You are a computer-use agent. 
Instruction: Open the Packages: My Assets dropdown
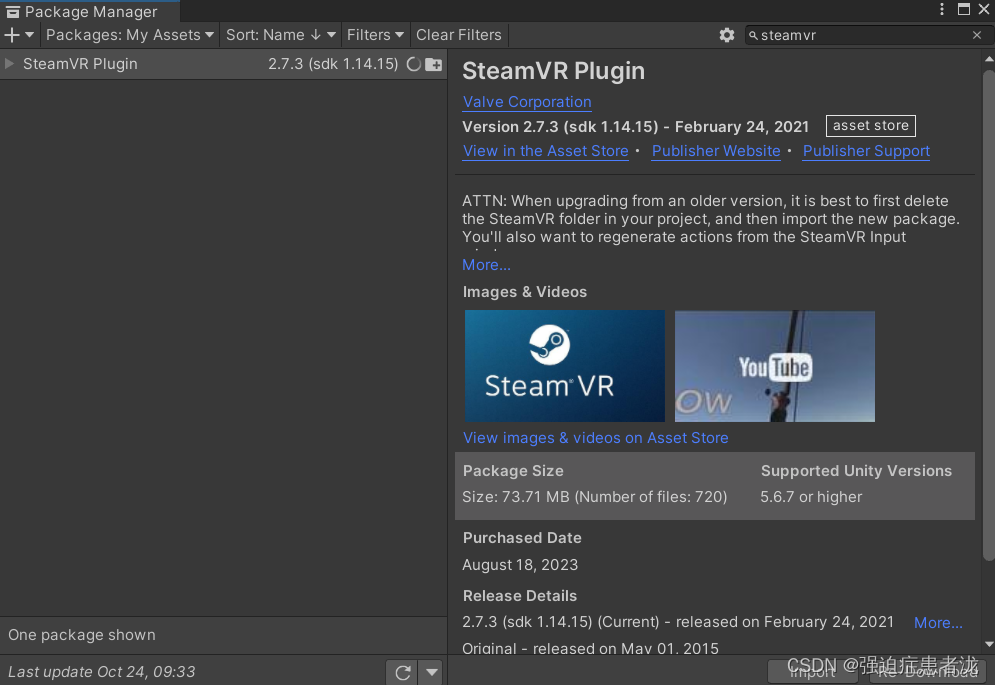(129, 35)
